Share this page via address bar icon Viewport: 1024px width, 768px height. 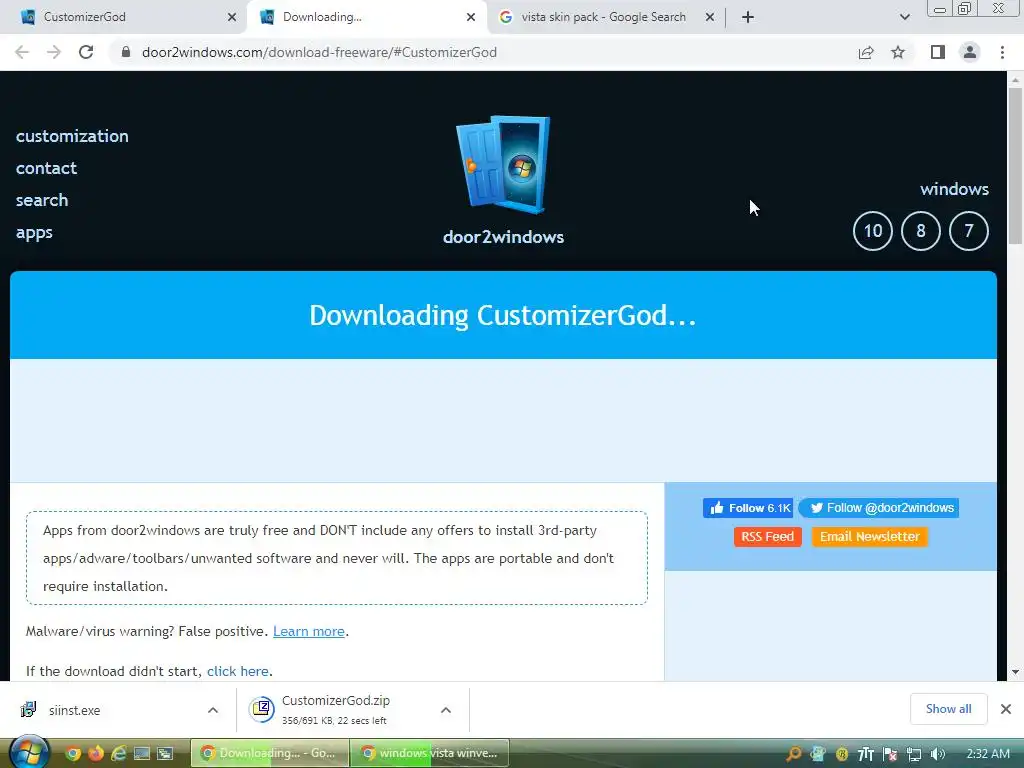point(866,52)
